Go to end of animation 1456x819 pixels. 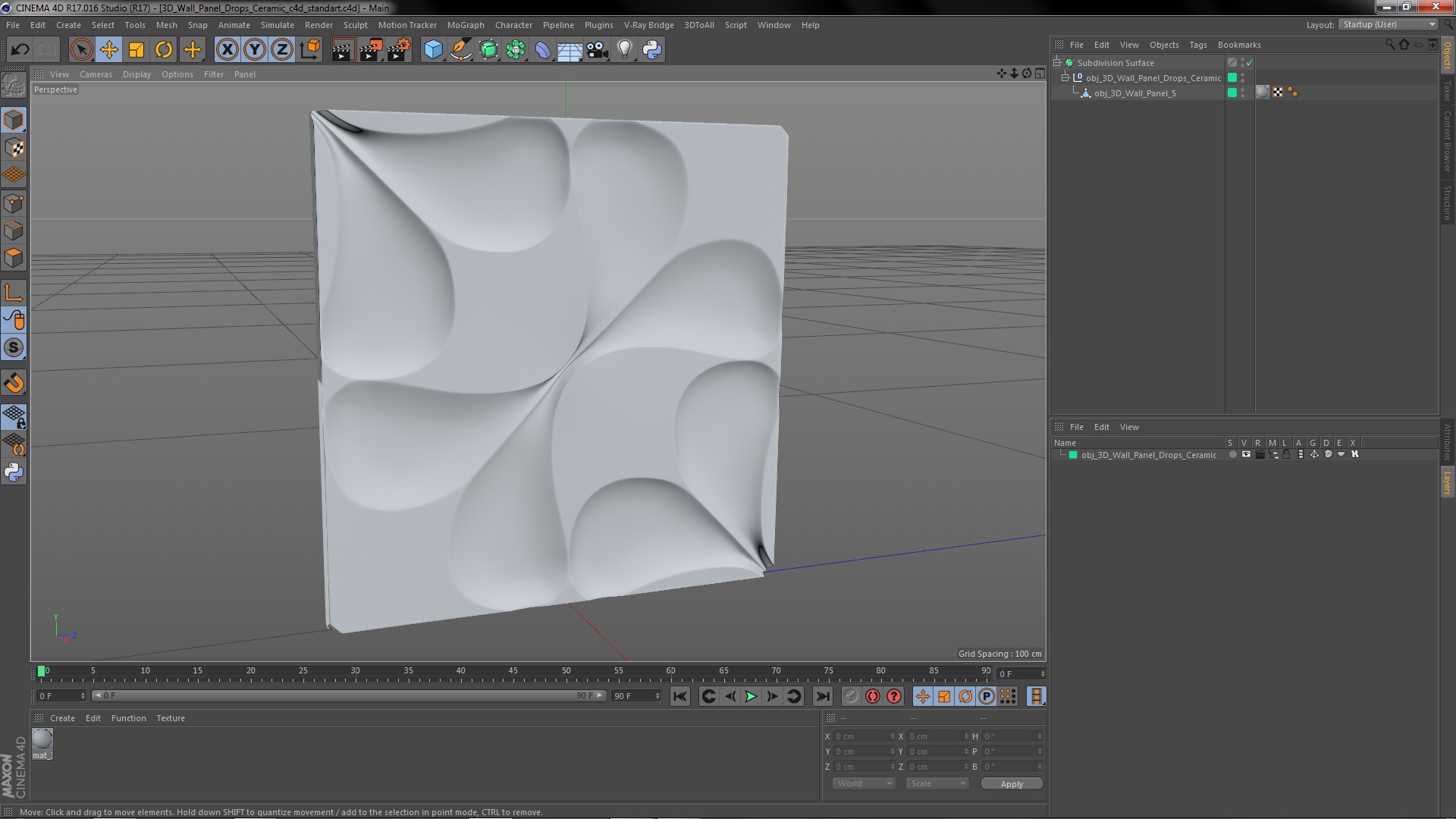(x=822, y=696)
